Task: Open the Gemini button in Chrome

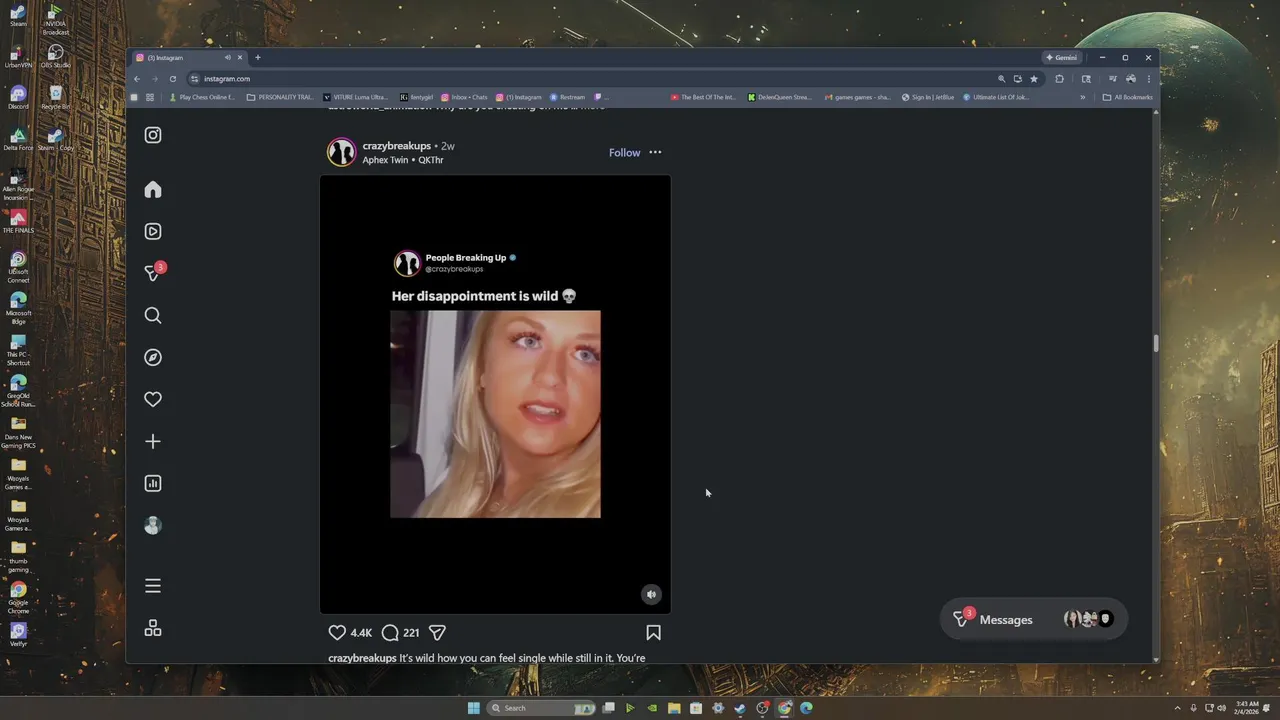Action: 1061,57
